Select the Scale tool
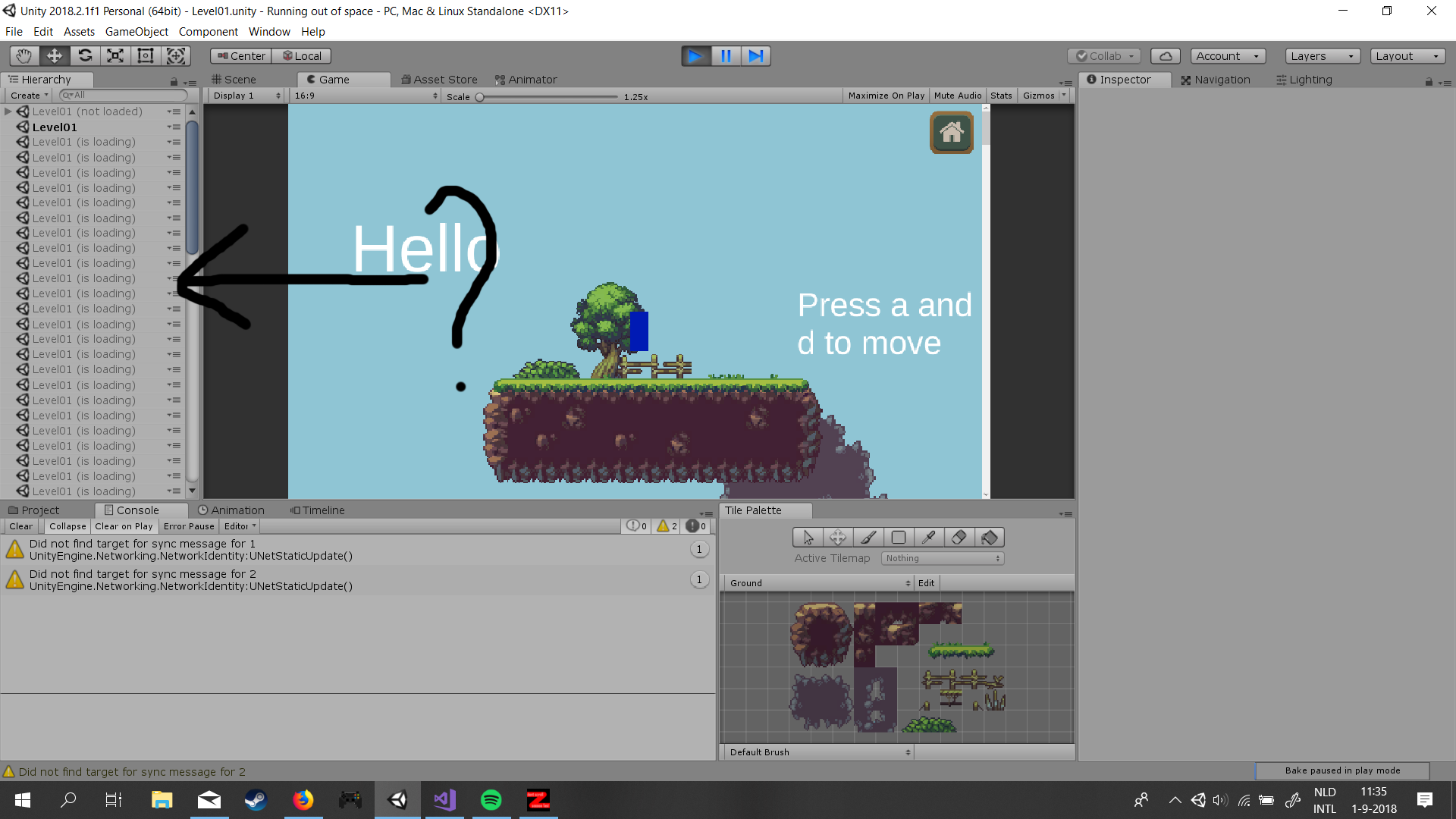This screenshot has width=1456, height=819. pos(115,55)
